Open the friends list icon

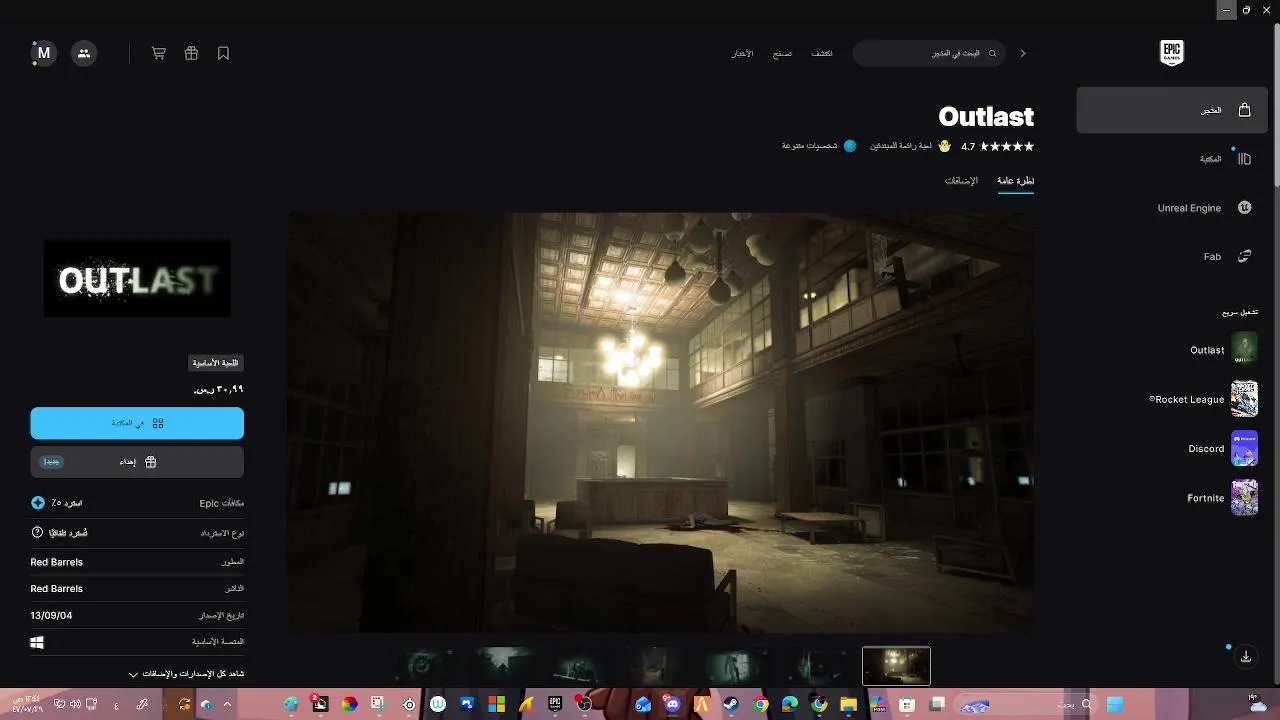click(x=84, y=53)
